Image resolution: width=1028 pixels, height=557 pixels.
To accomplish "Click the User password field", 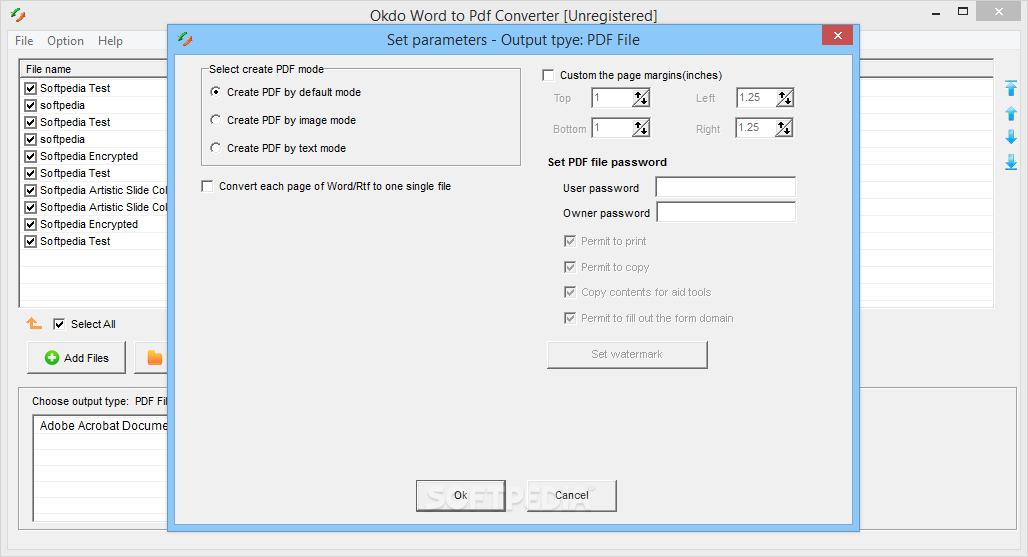I will click(726, 187).
